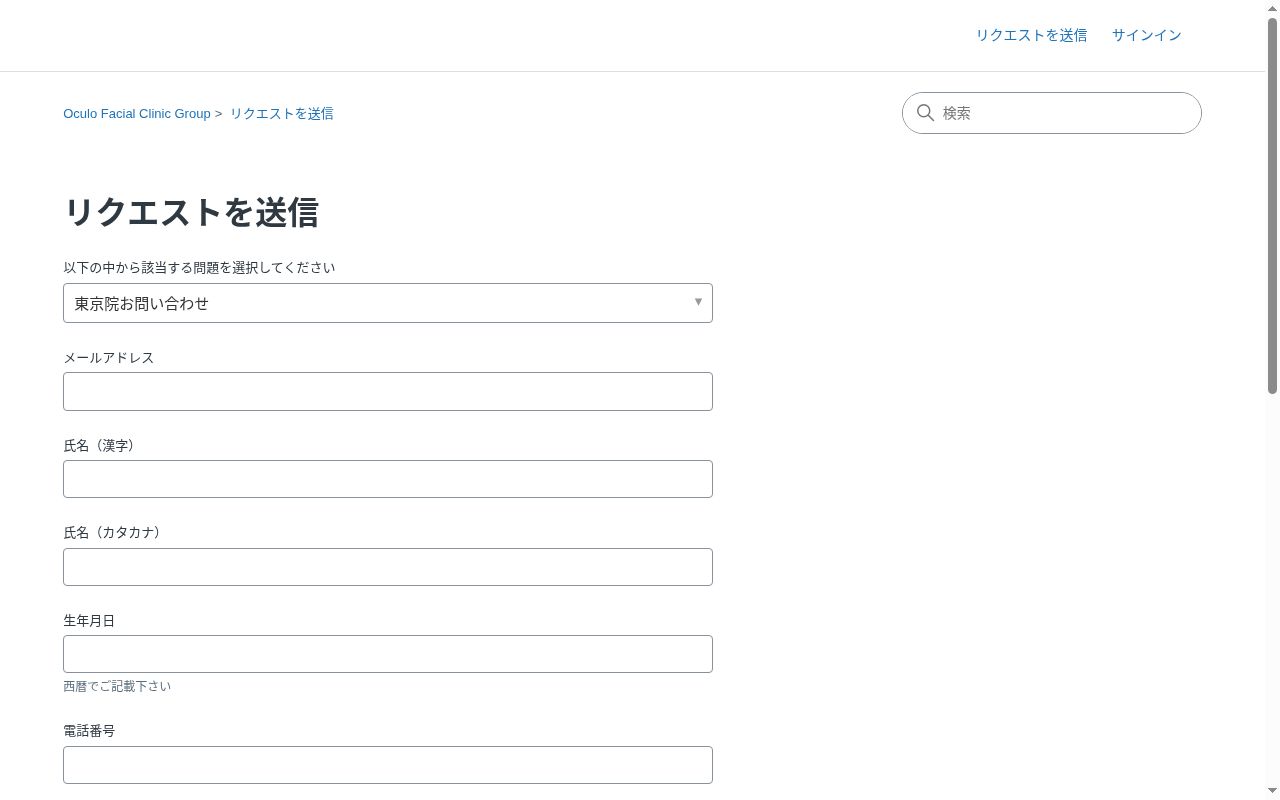The height and width of the screenshot is (800, 1280).
Task: Go to Oculo Facial Clinic Group breadcrumb
Action: point(137,114)
